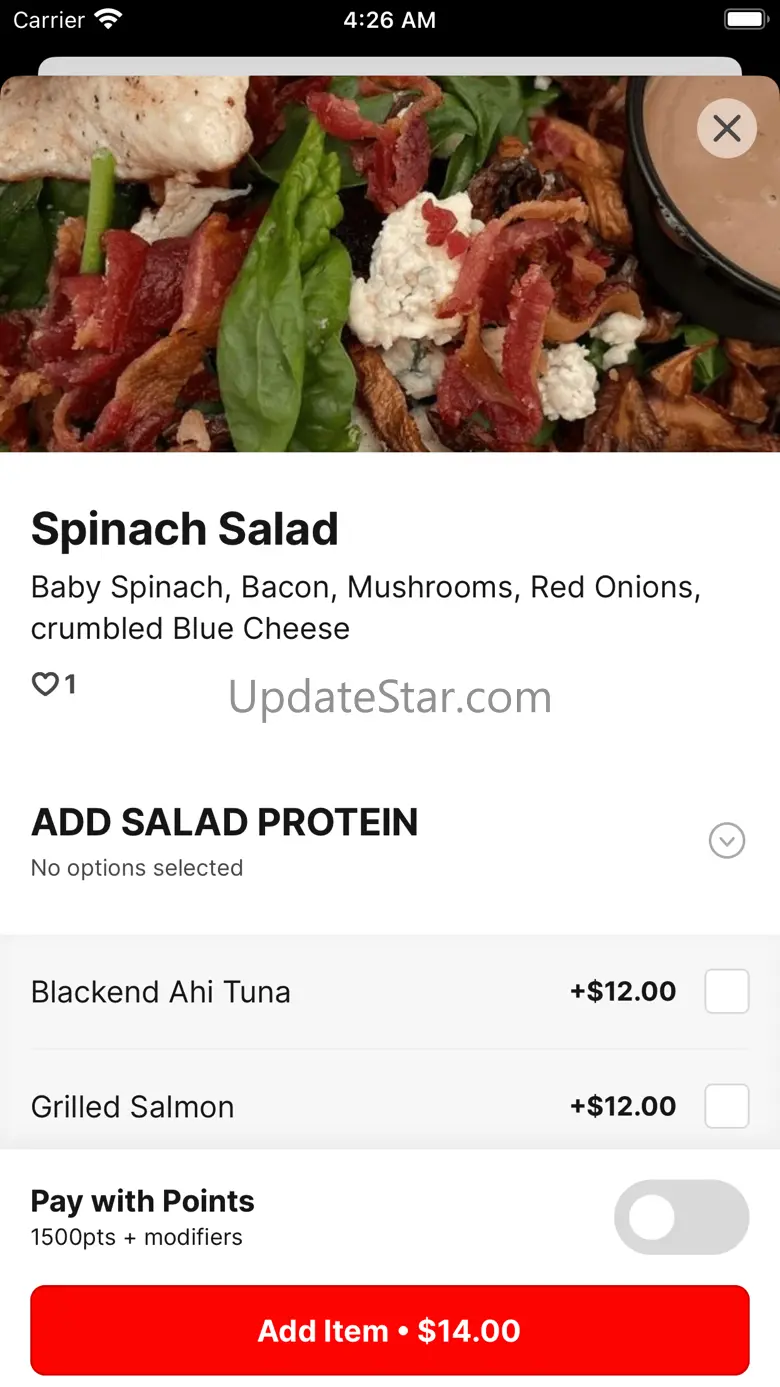The height and width of the screenshot is (1387, 780).
Task: Check the Blackend Ahi Tuna checkbox
Action: pyautogui.click(x=727, y=992)
